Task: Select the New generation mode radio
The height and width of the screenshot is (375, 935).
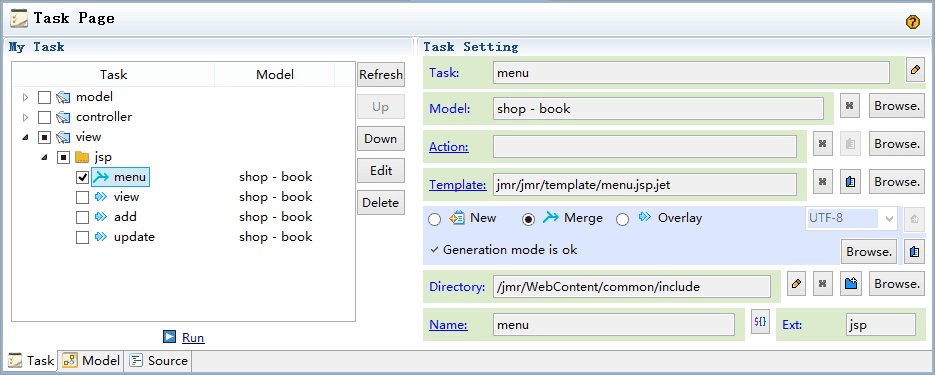Action: 435,219
